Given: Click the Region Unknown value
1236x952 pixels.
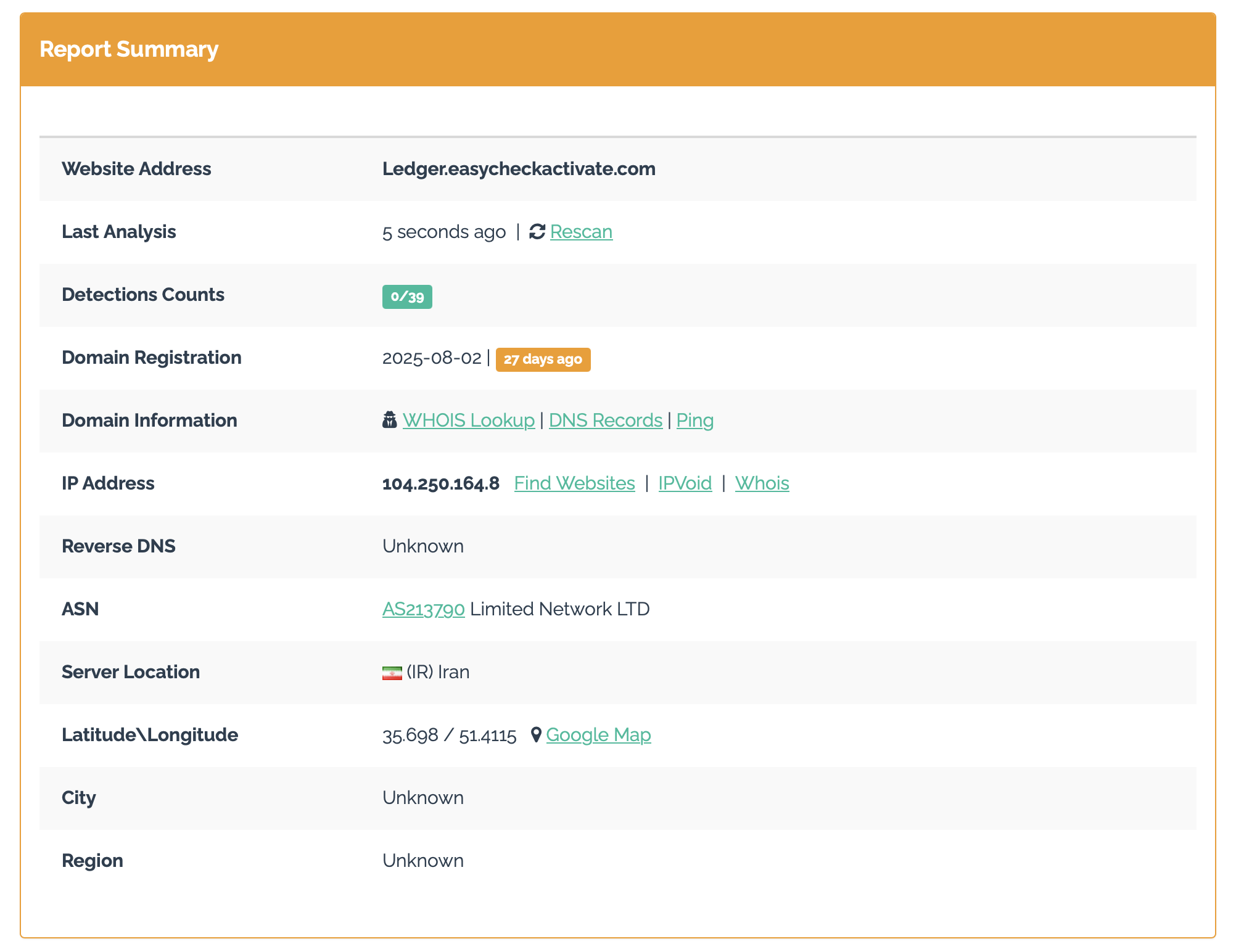Looking at the screenshot, I should pos(423,861).
